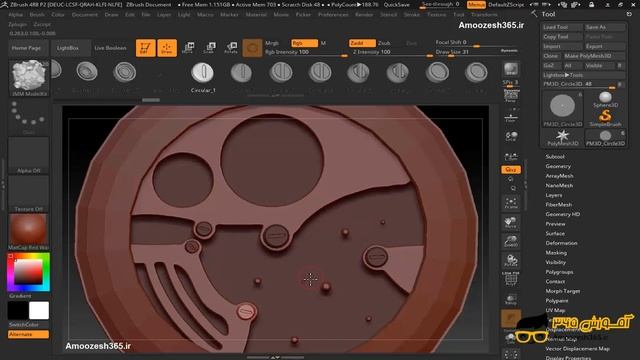This screenshot has width=640, height=360.
Task: Open the Zplugin menu
Action: [x=18, y=24]
